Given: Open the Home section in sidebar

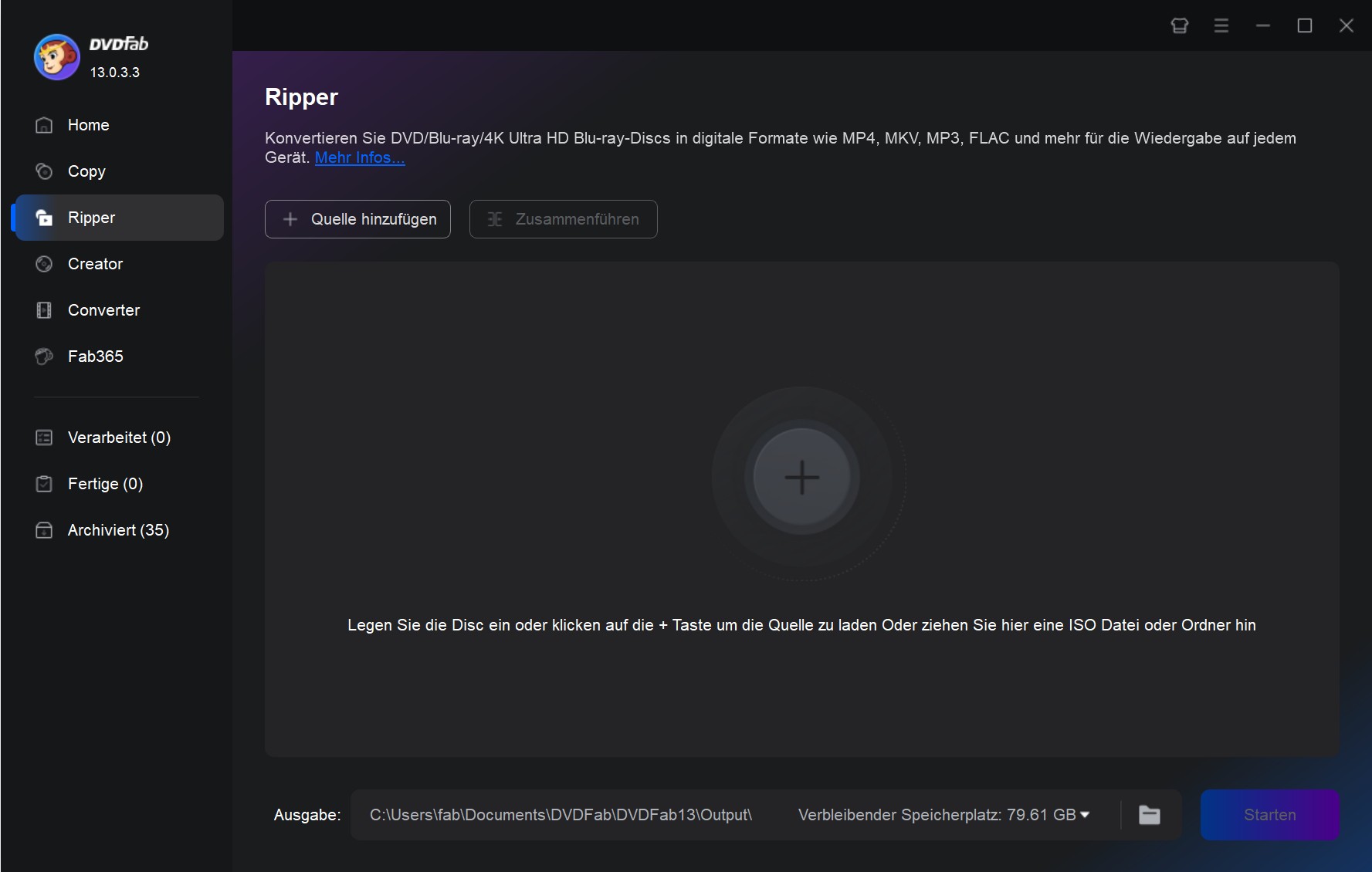Looking at the screenshot, I should pos(120,125).
